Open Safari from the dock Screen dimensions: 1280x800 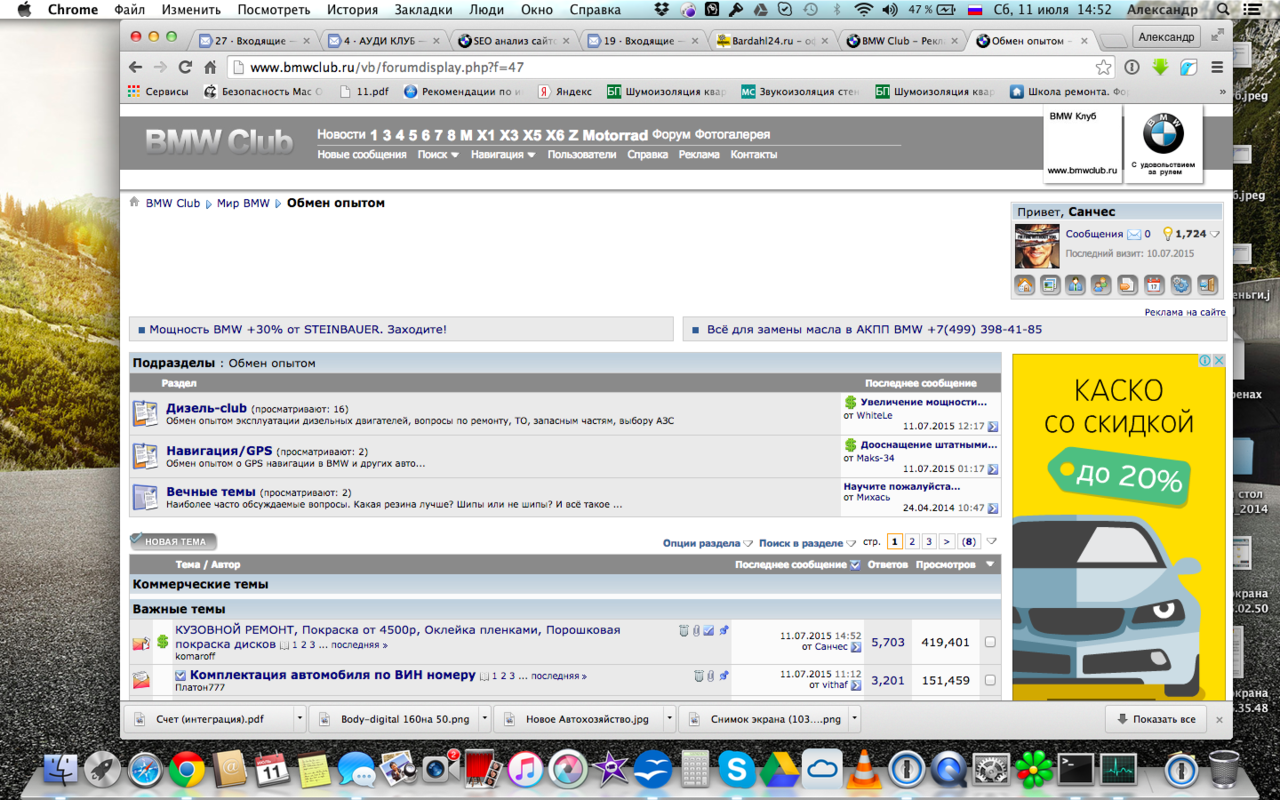point(145,769)
